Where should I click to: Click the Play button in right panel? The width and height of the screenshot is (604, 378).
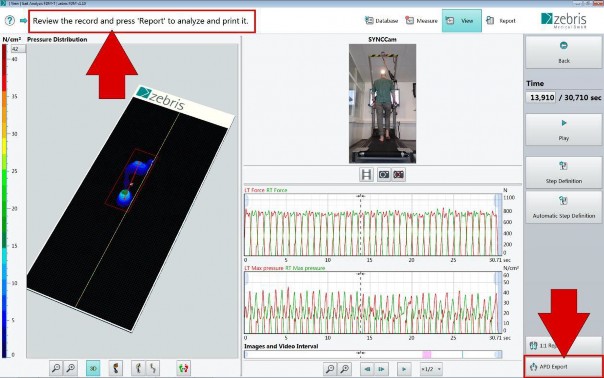pyautogui.click(x=564, y=129)
